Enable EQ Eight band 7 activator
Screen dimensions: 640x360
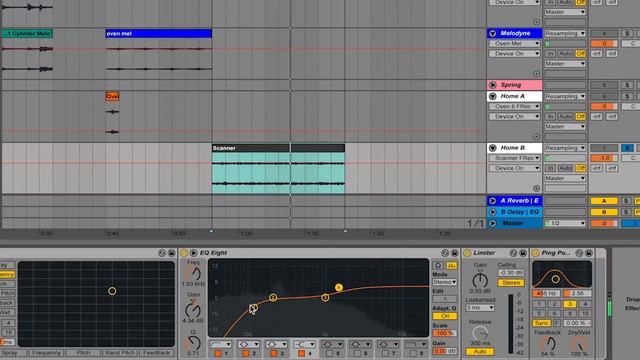pos(385,353)
